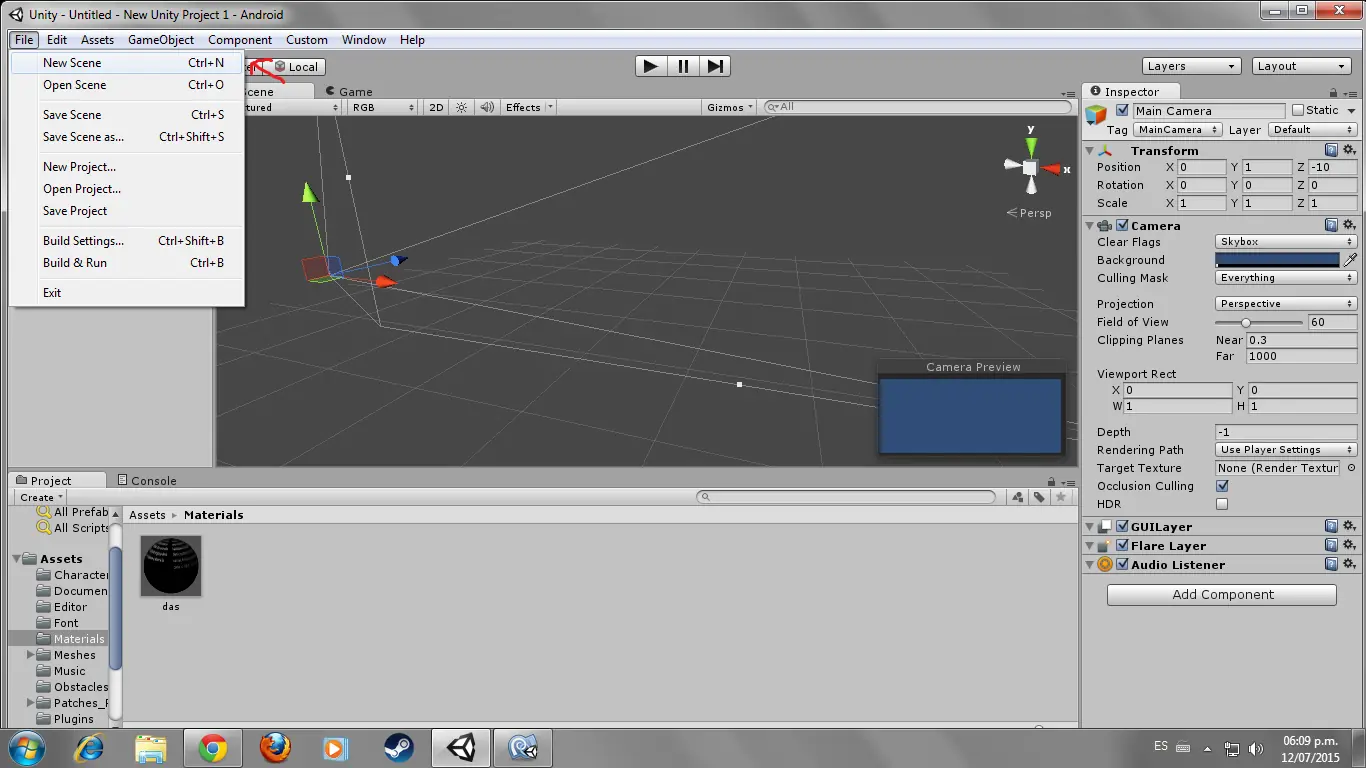Viewport: 1366px width, 768px height.
Task: Click the red X axis cone on scene gizmo
Action: [1050, 169]
